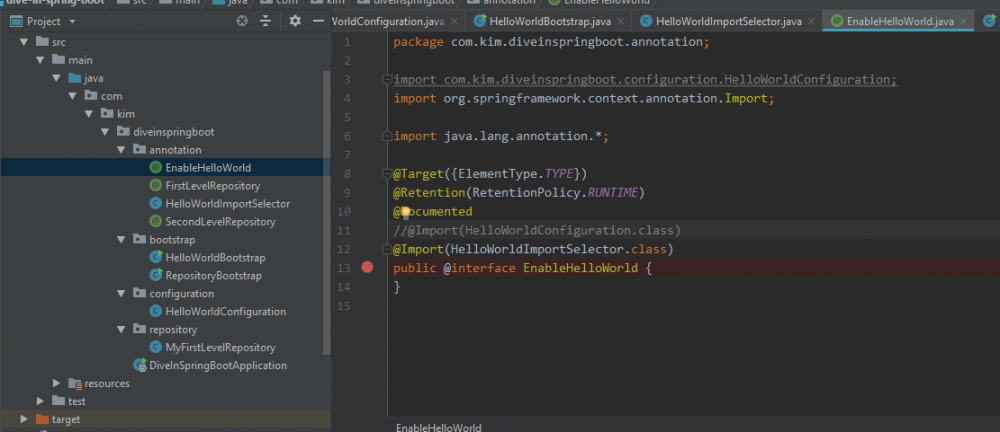Image resolution: width=1000 pixels, height=432 pixels.
Task: Collapse the annotation package
Action: (121, 150)
